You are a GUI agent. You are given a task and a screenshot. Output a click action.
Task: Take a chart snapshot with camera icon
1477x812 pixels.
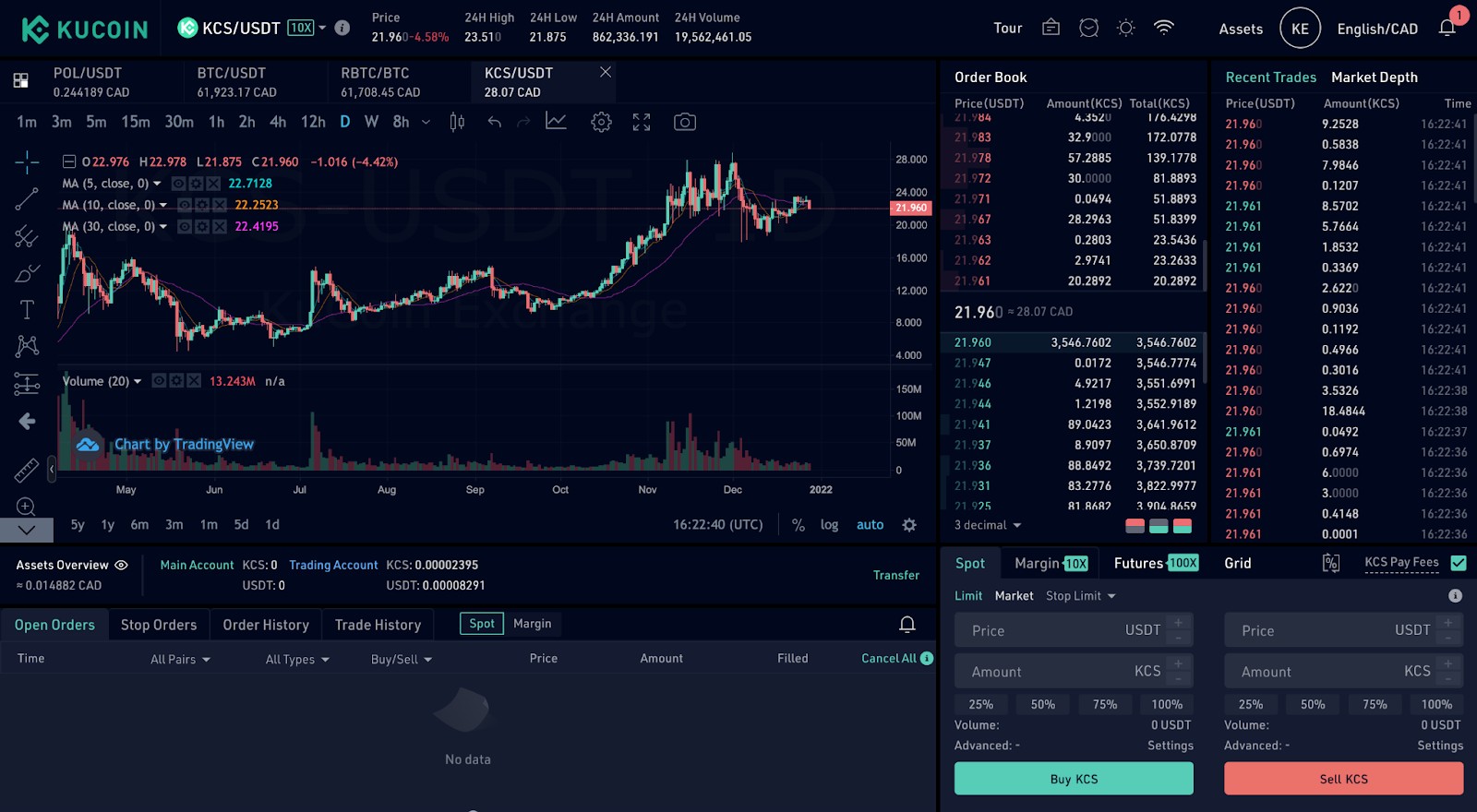(x=684, y=122)
